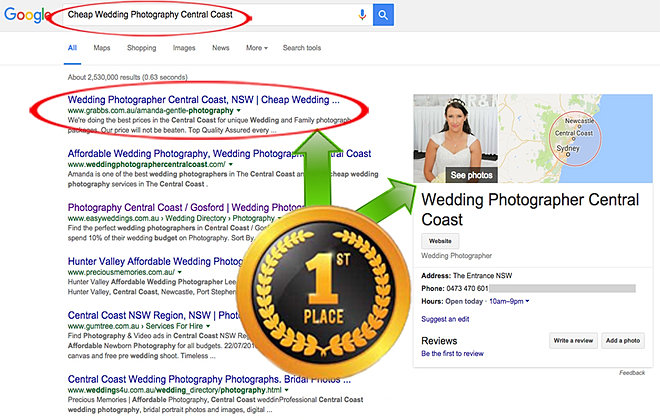Viewport: 660px width, 420px height.
Task: Click the Feedback link below the panel
Action: click(632, 373)
